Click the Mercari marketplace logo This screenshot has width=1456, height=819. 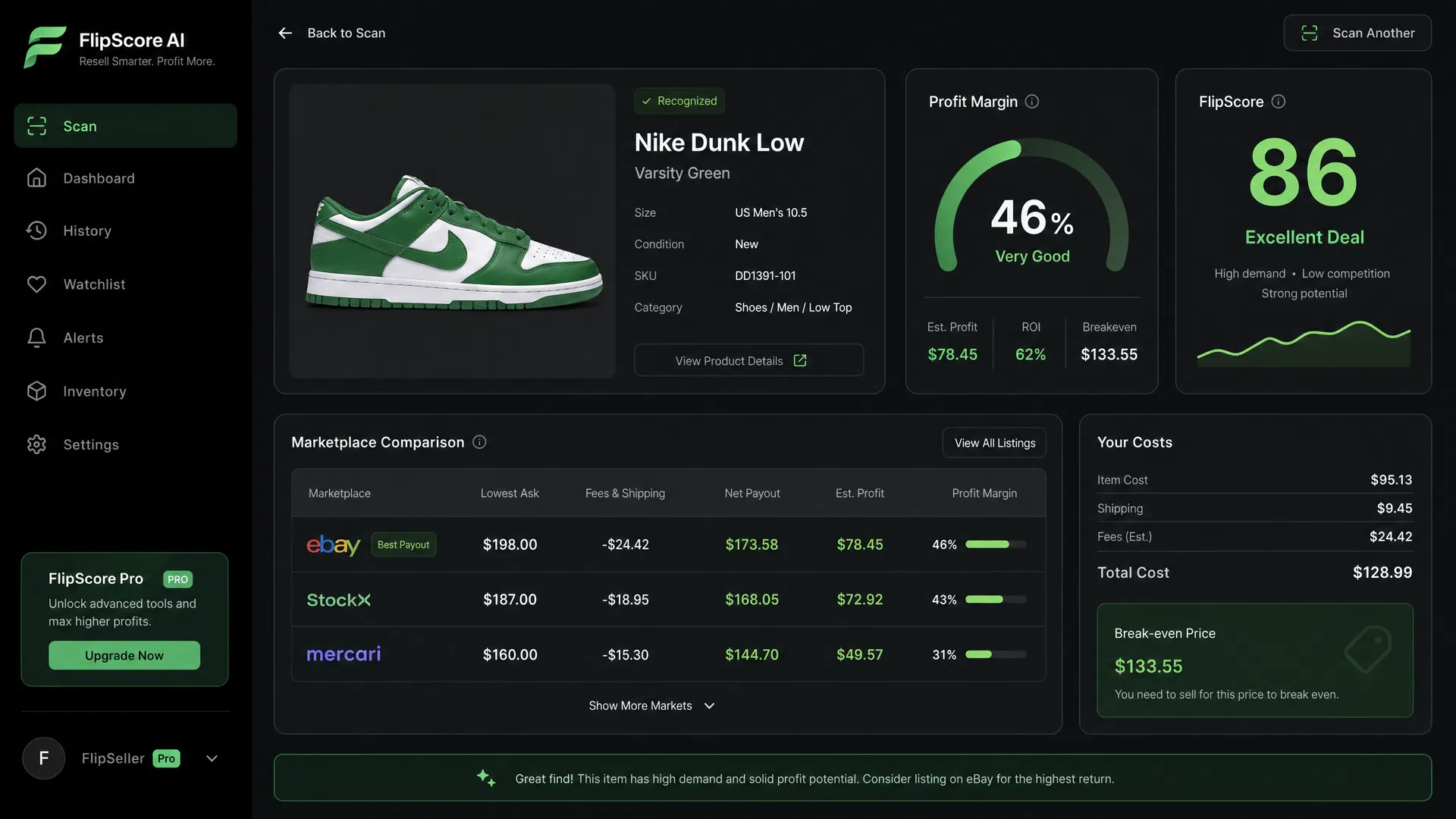pos(344,654)
